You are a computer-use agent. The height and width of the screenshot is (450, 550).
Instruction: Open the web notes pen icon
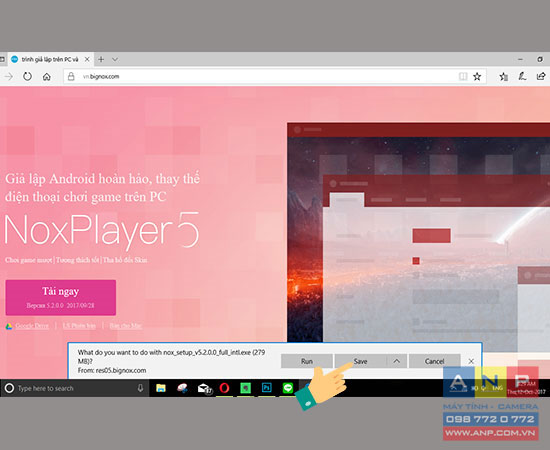522,76
